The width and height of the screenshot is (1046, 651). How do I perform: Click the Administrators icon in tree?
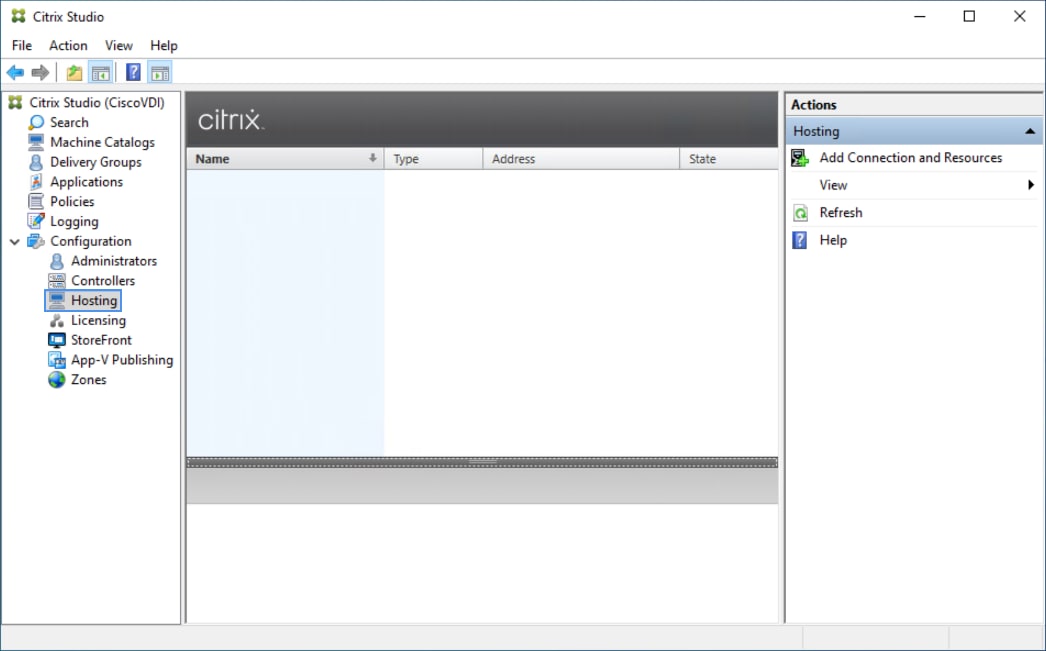click(x=57, y=261)
